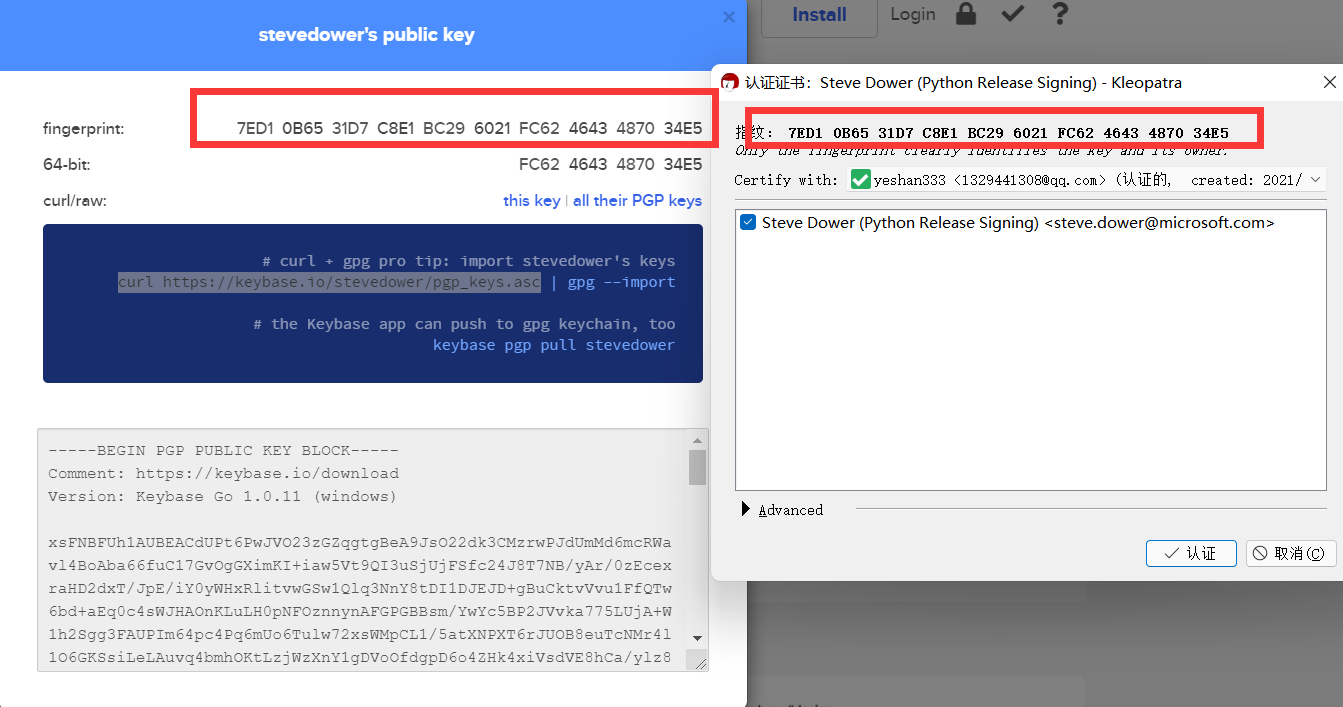Click the 'Version: Keybase Go 1.0.11' line
This screenshot has height=707, width=1343.
[222, 496]
